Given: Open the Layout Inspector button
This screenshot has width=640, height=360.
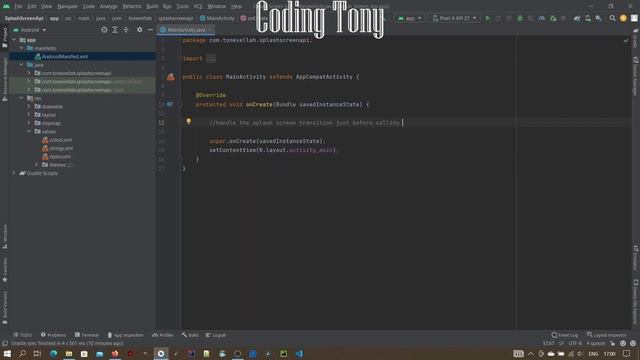Looking at the screenshot, I should [606, 335].
